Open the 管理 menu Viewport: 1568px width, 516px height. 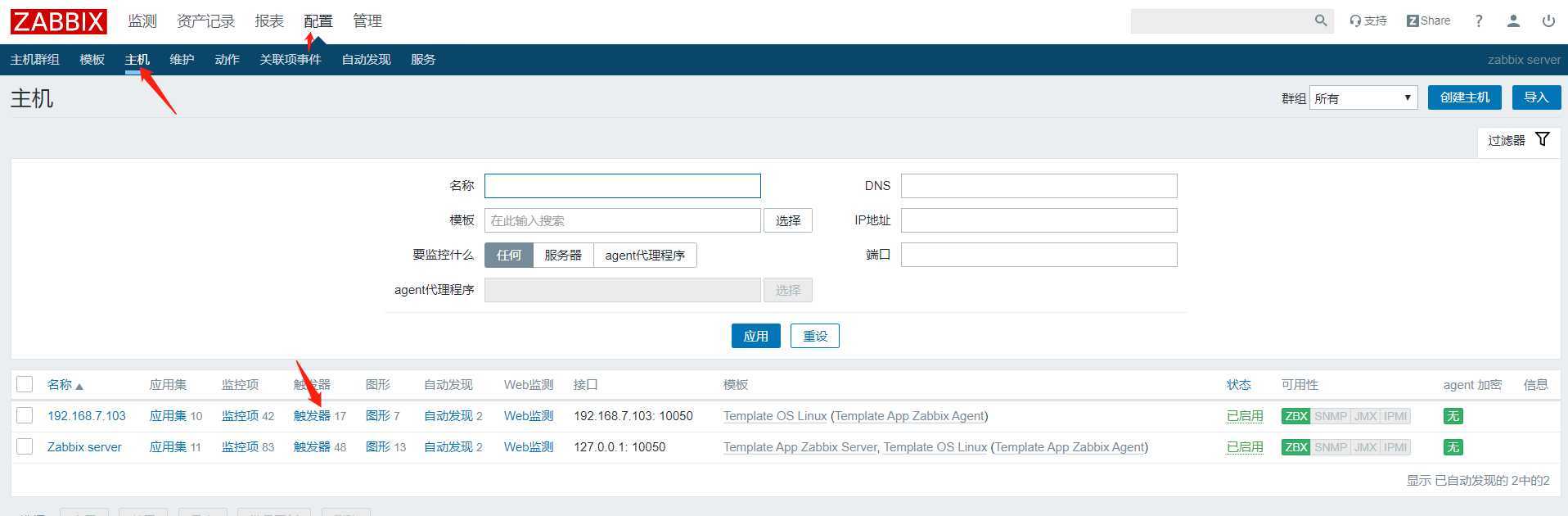tap(367, 21)
